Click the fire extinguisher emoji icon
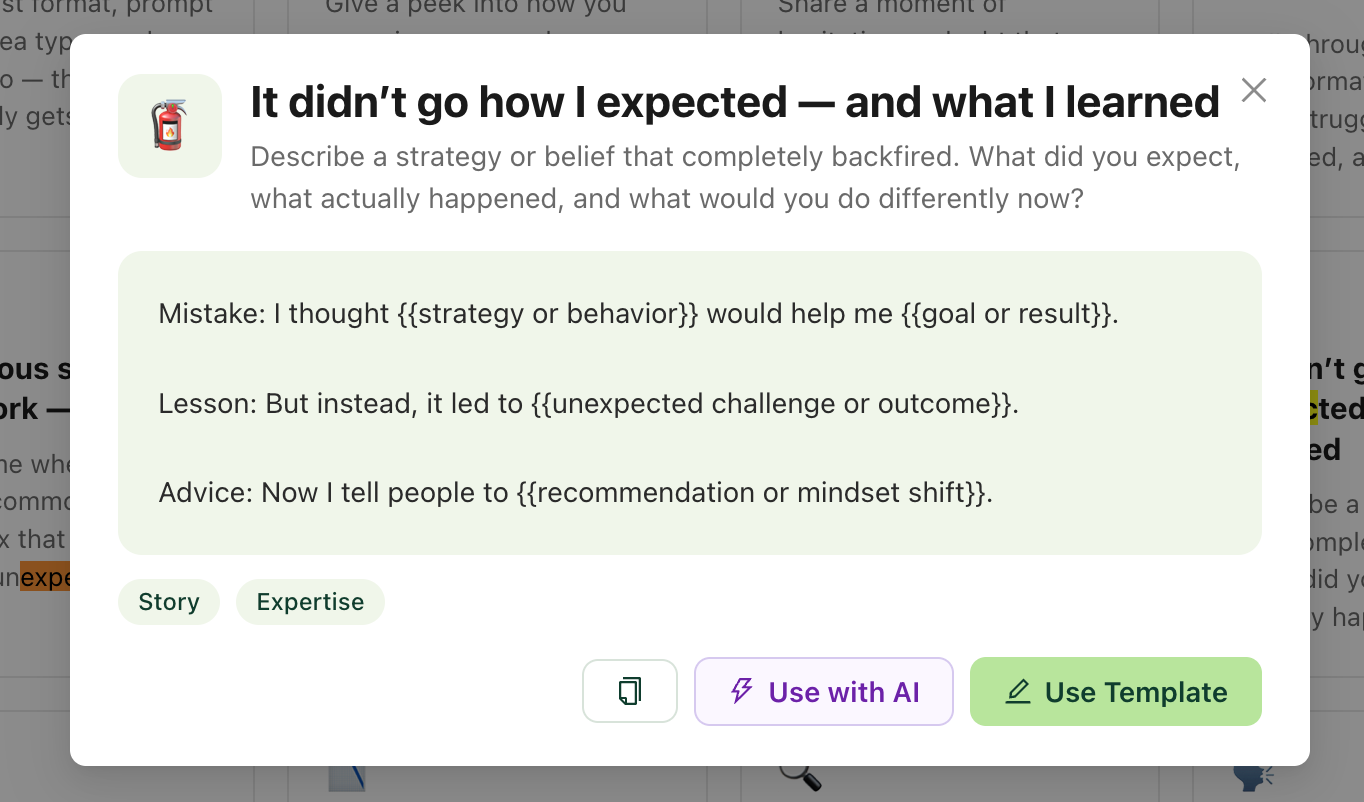Screen dimensions: 1364x802 click(x=169, y=126)
